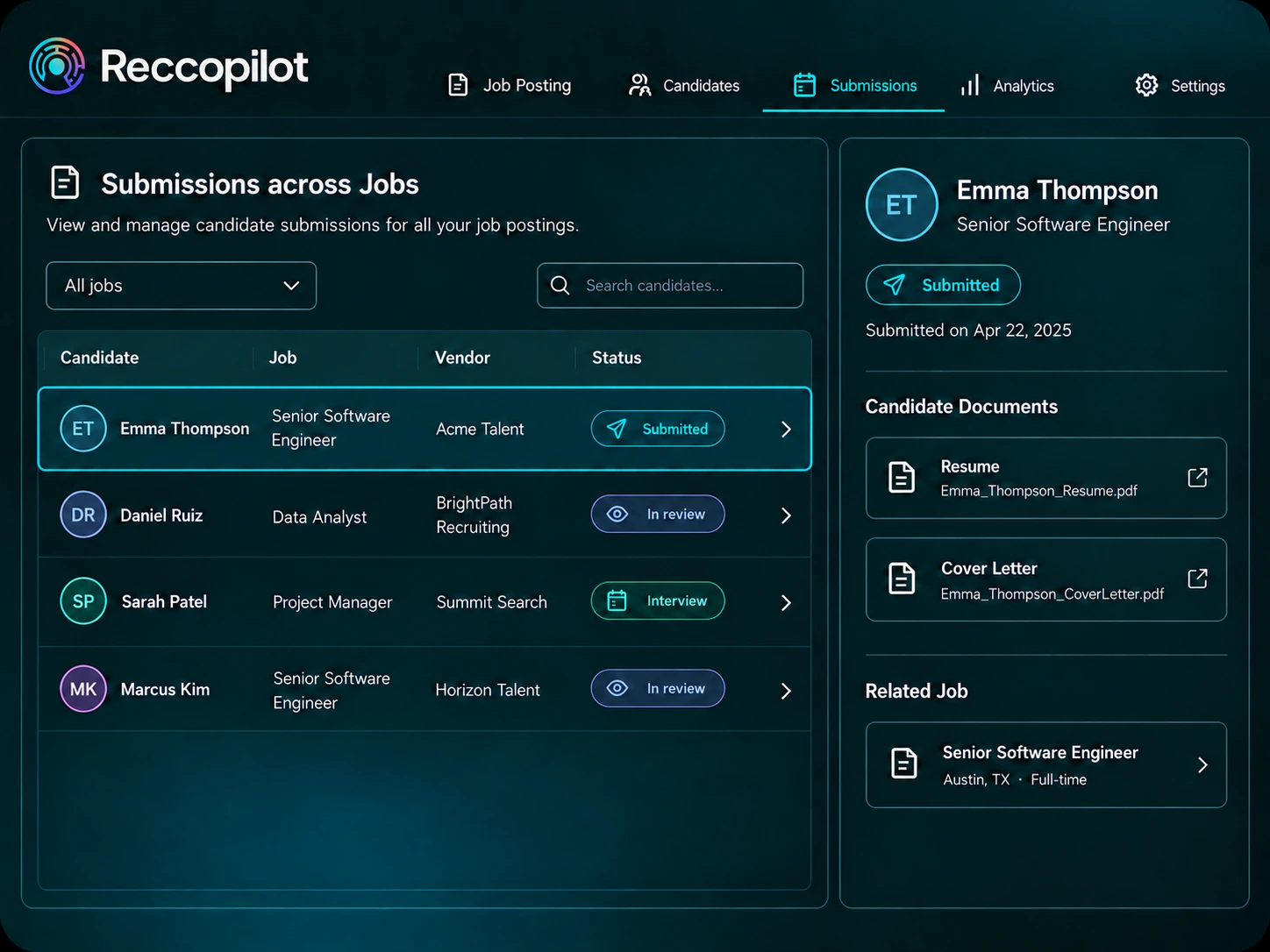1270x952 pixels.
Task: Click the Resume document icon
Action: (902, 478)
